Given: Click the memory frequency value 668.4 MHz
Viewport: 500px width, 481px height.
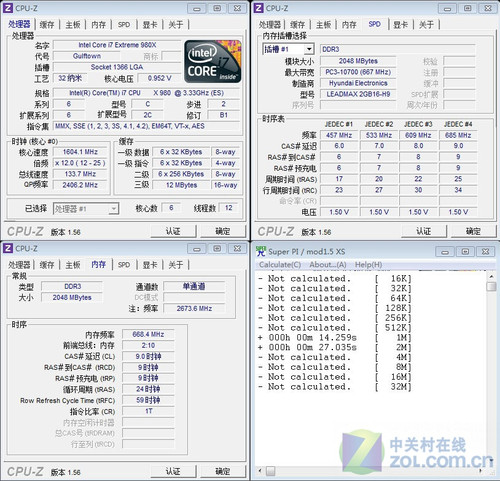Looking at the screenshot, I should tap(148, 334).
